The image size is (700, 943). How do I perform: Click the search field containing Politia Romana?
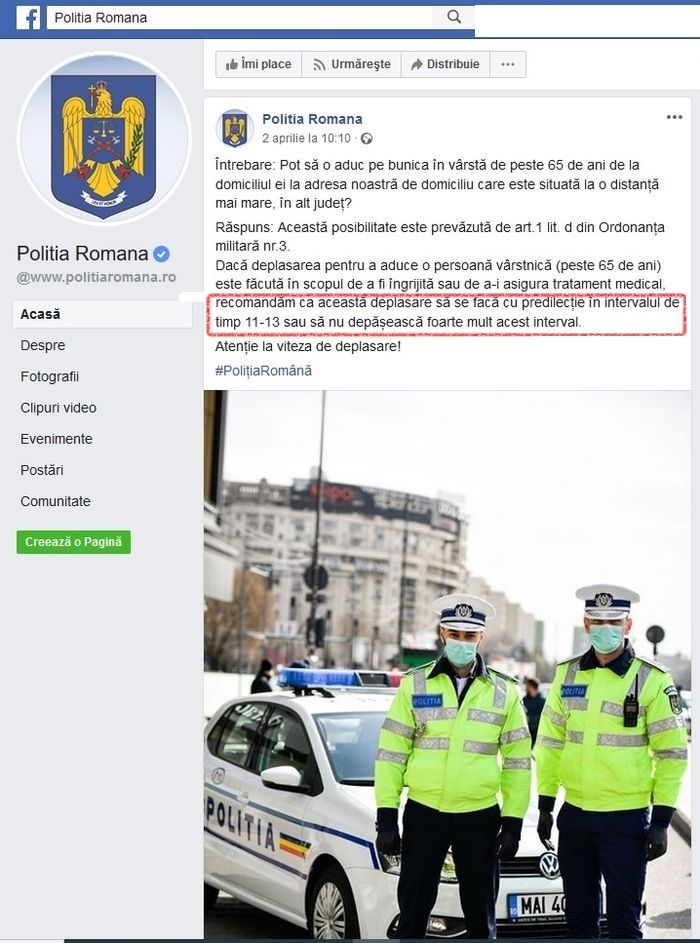(241, 17)
